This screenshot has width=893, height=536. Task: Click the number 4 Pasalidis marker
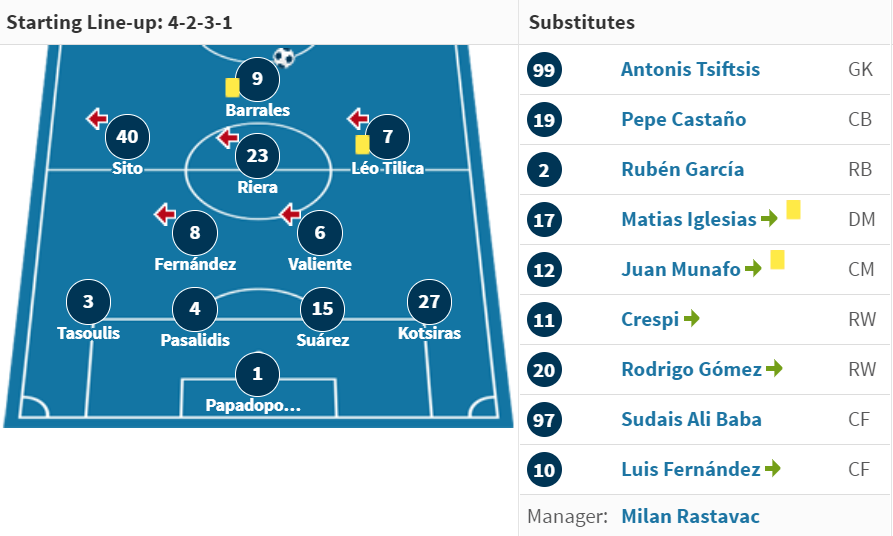[x=195, y=309]
